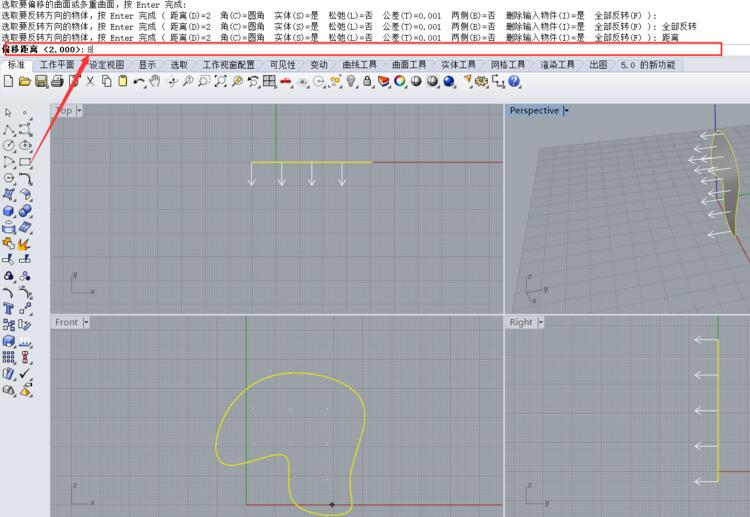The height and width of the screenshot is (517, 750).
Task: Click the Save file icon
Action: [x=41, y=81]
